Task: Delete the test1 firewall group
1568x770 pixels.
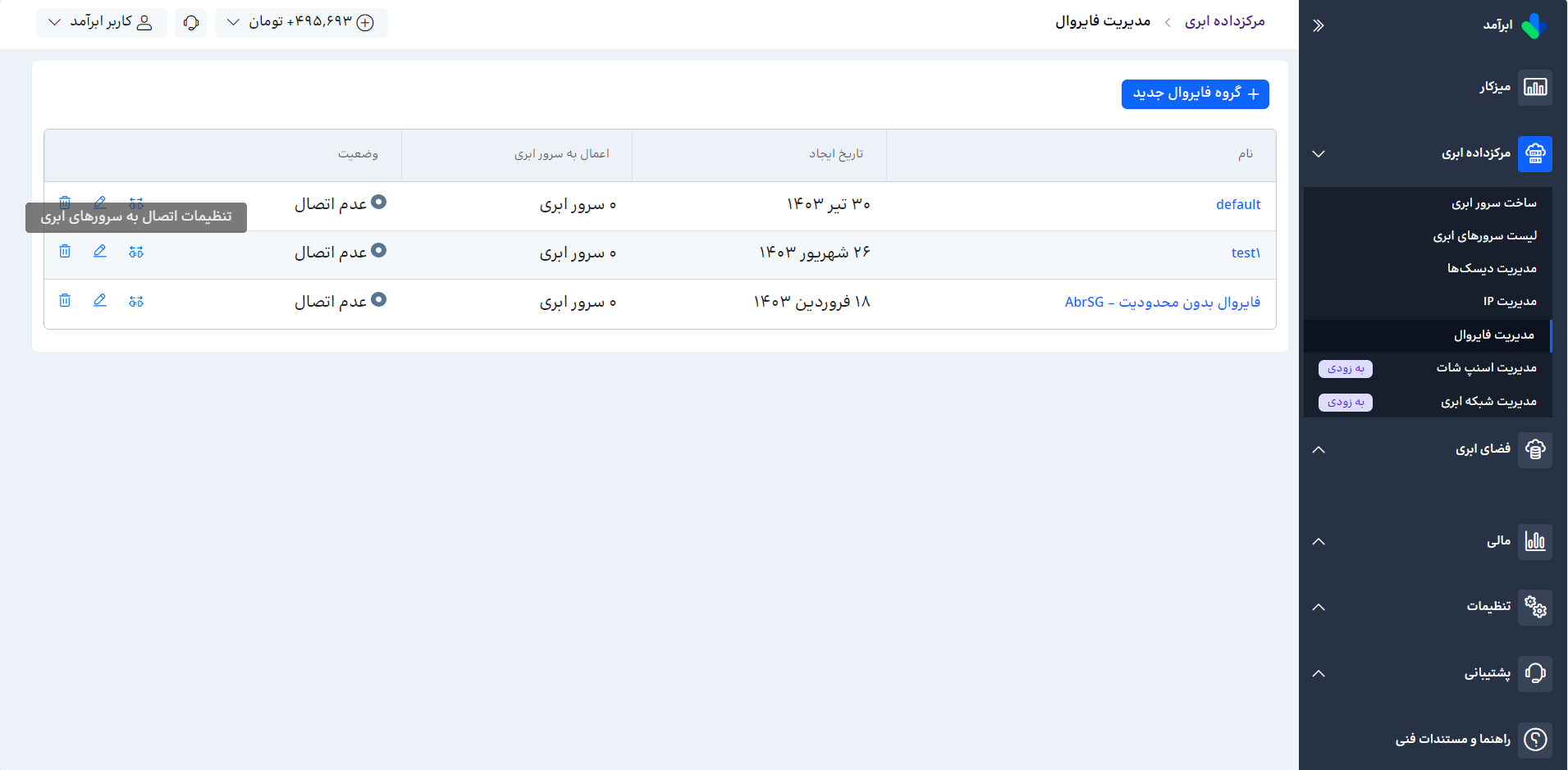Action: (65, 251)
